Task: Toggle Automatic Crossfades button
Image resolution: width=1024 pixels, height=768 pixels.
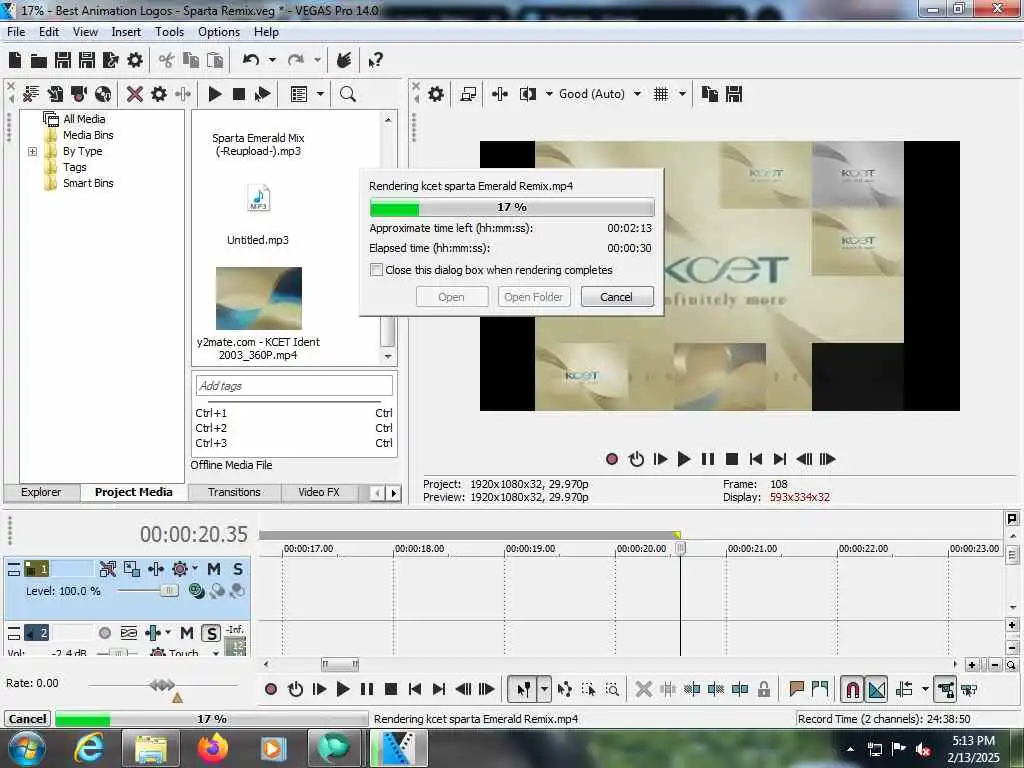Action: pos(876,689)
